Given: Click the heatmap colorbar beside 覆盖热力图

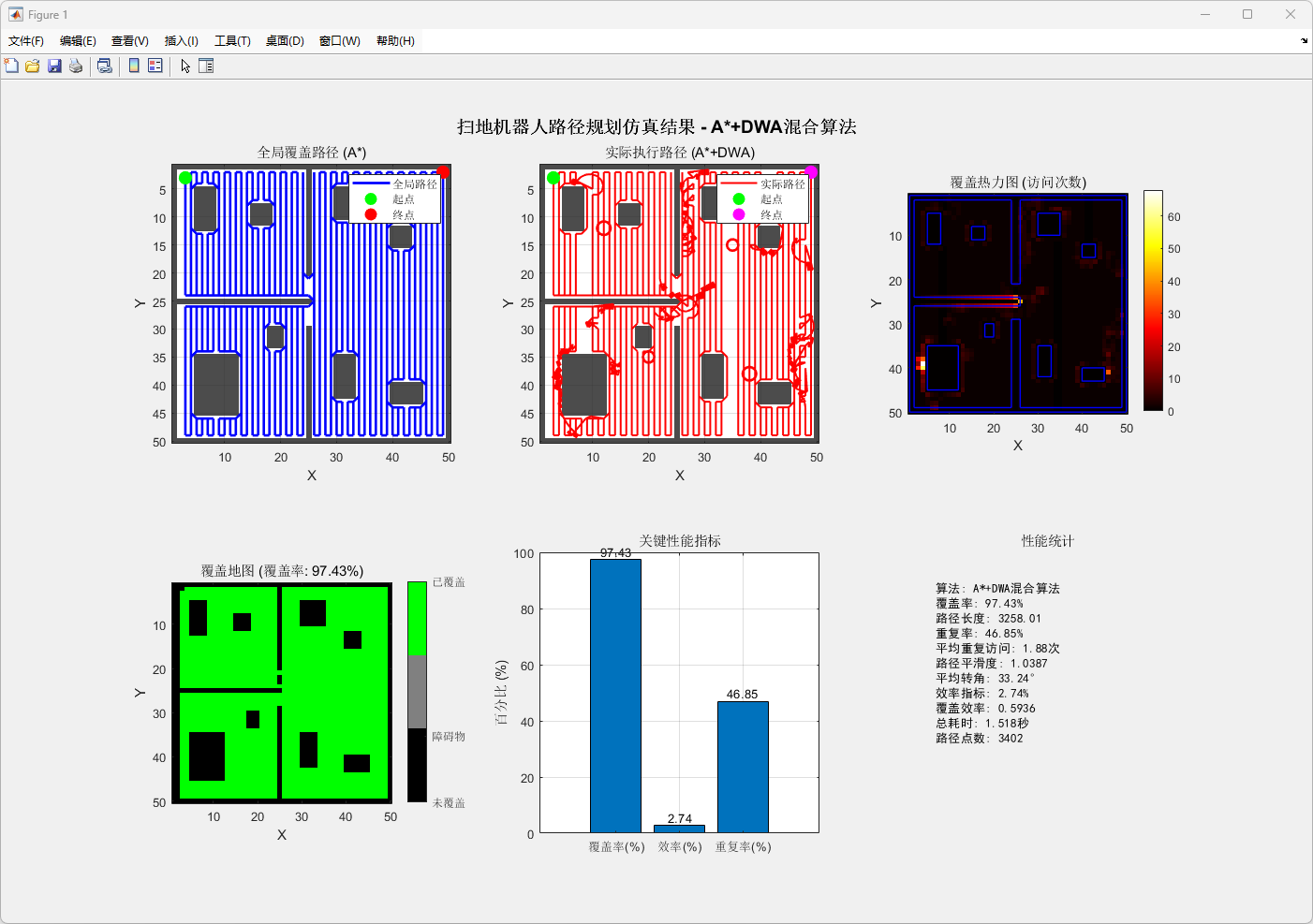Looking at the screenshot, I should point(1153,301).
